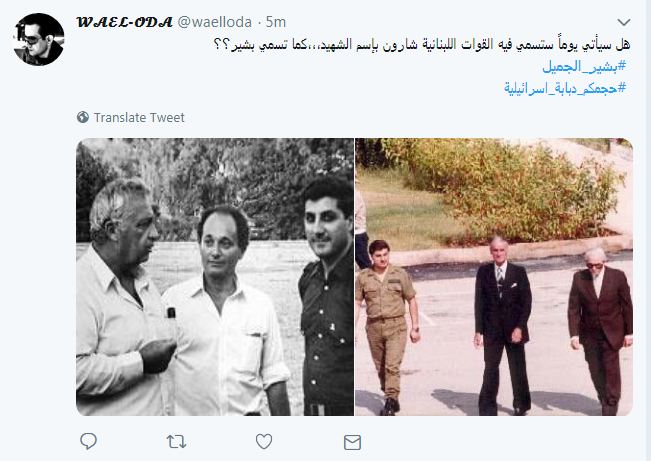
Task: Click the man in the black suit
Action: tap(502, 326)
